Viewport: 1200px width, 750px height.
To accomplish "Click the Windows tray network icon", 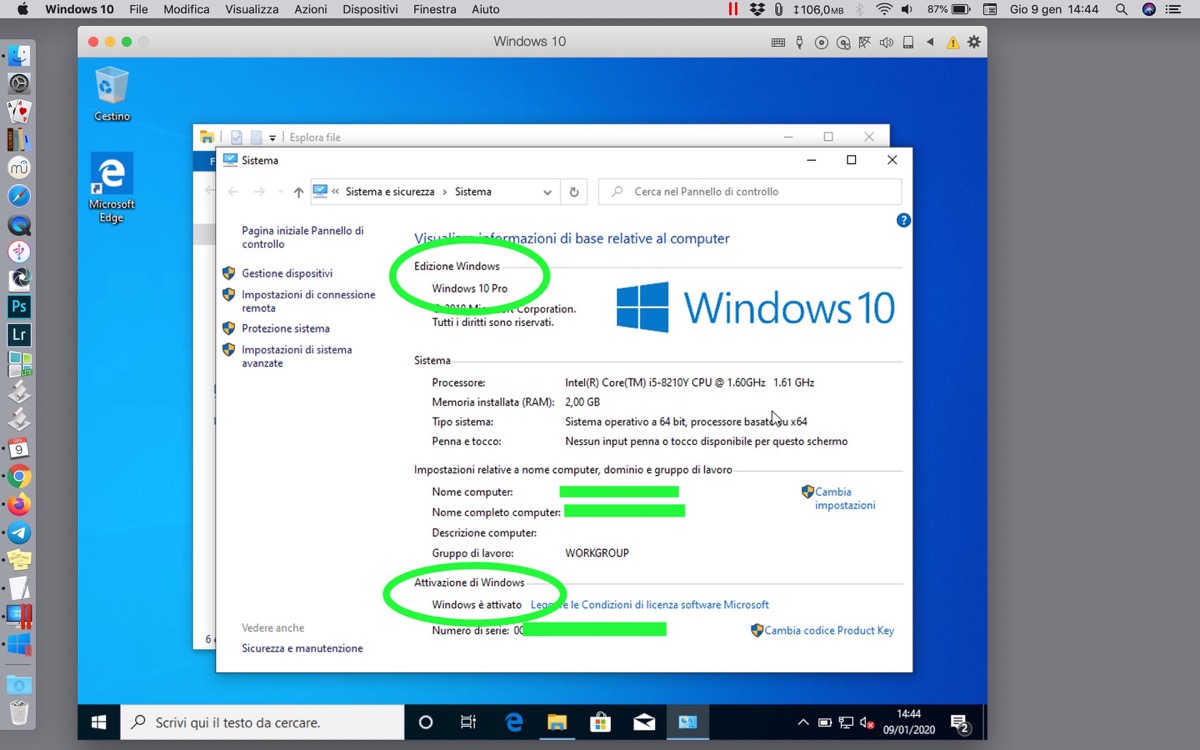I will (x=846, y=722).
